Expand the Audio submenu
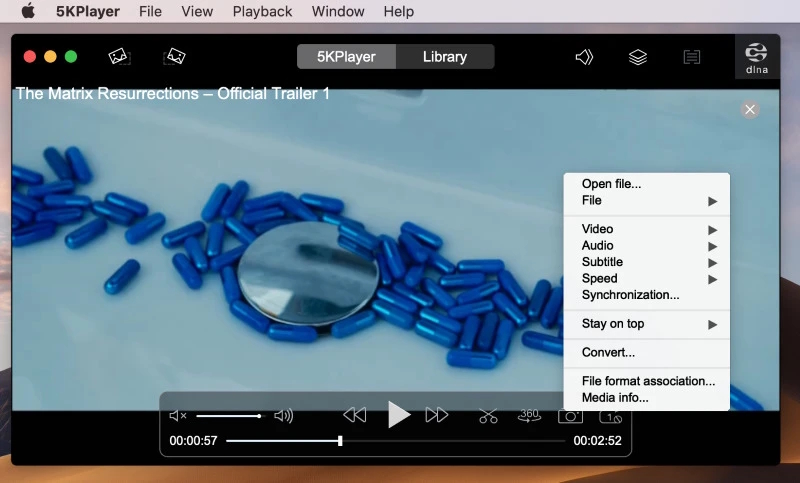Viewport: 800px width, 483px height. tap(646, 245)
